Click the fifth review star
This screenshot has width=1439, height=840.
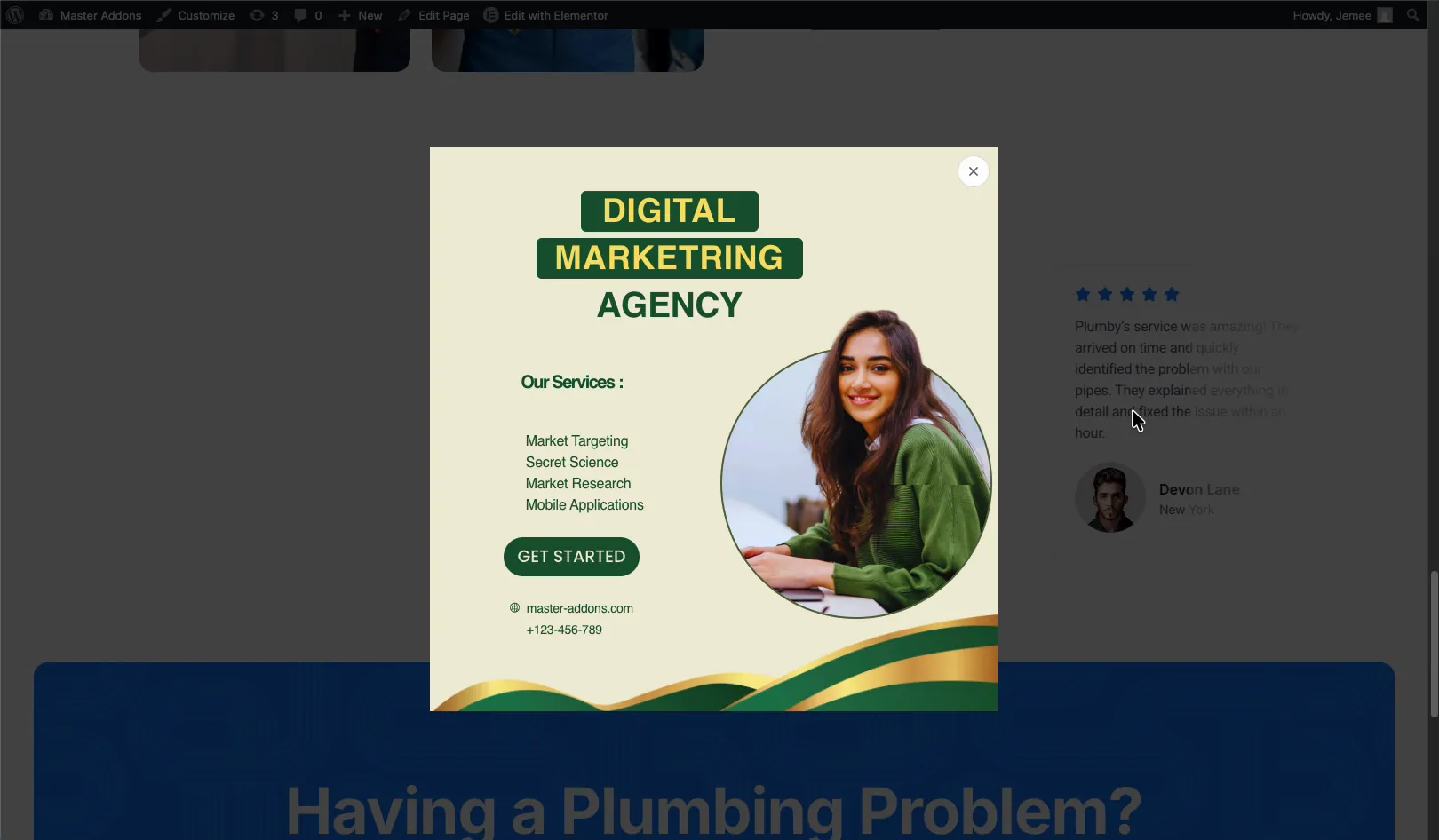click(1172, 294)
